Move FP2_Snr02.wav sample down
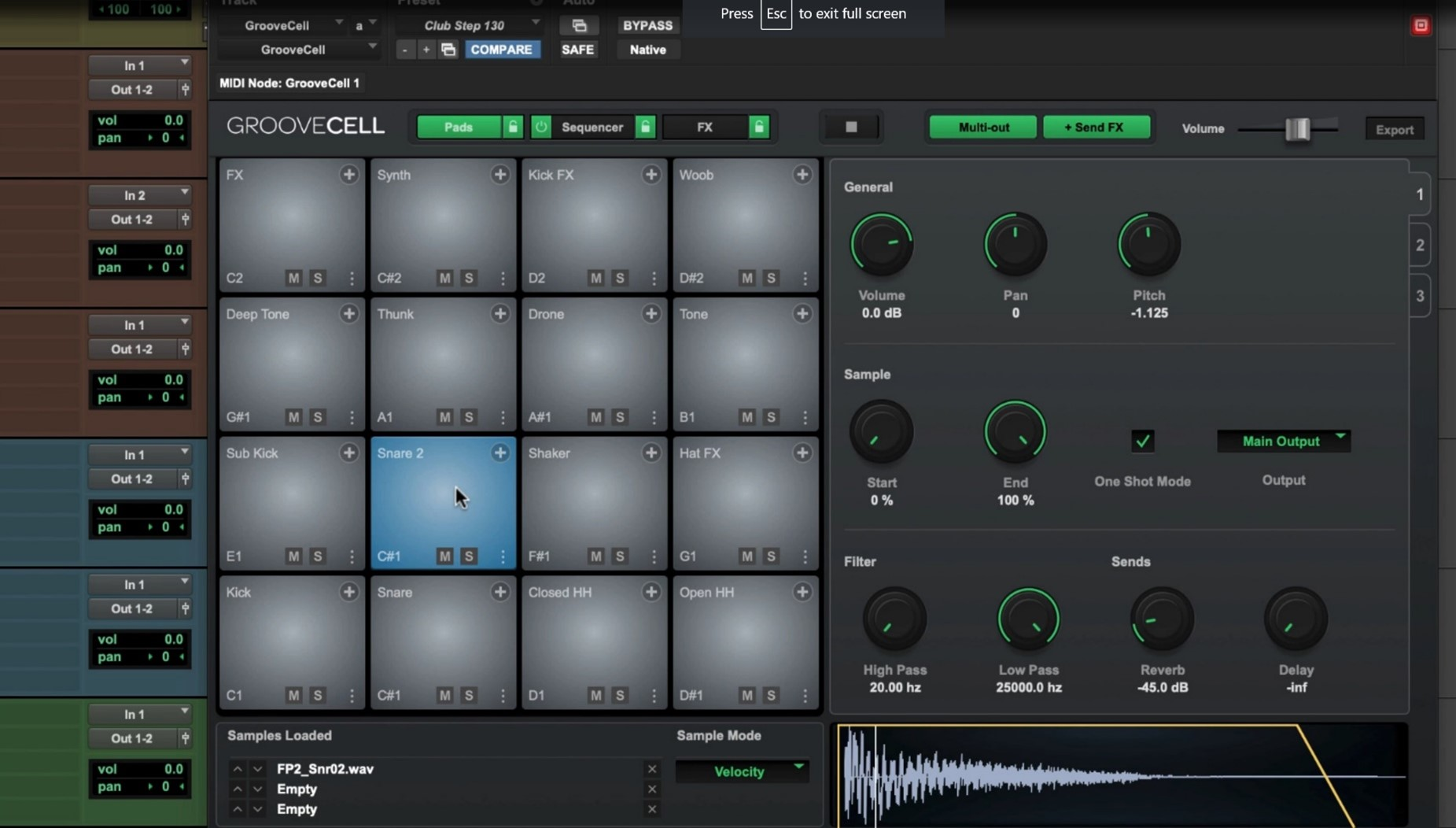This screenshot has width=1456, height=828. pyautogui.click(x=257, y=769)
